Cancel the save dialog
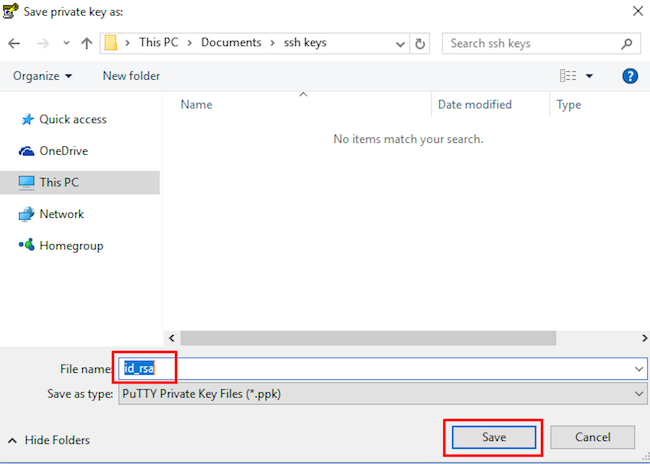The height and width of the screenshot is (464, 650). pos(592,437)
